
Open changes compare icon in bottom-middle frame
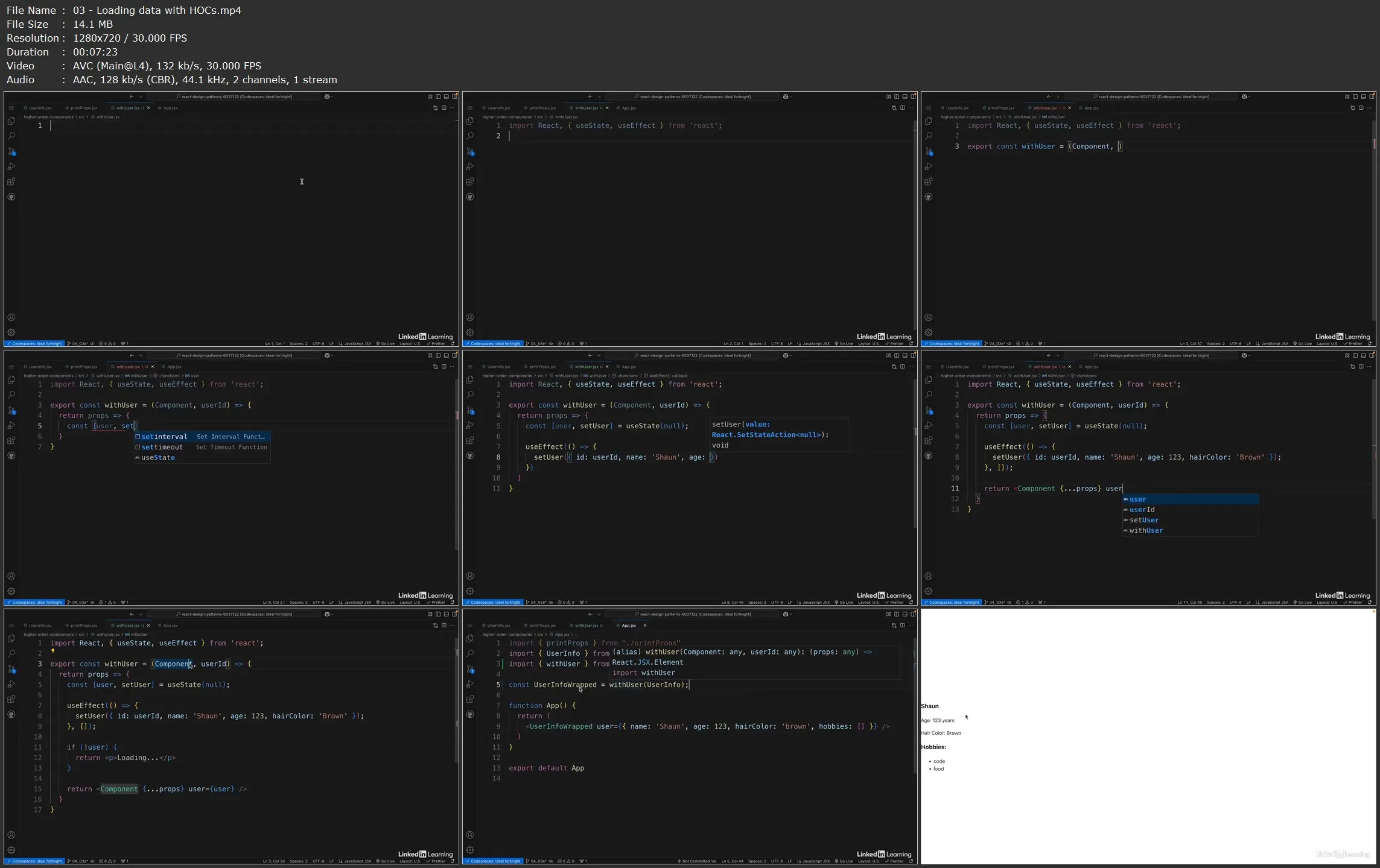pos(894,626)
